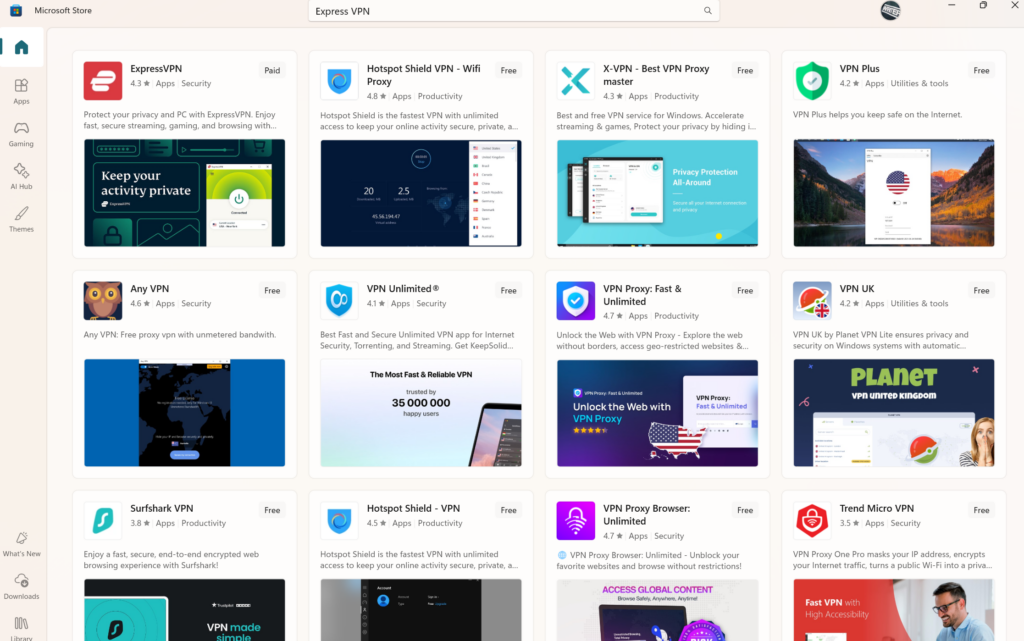Open the Home page in sidebar
Image resolution: width=1024 pixels, height=641 pixels.
coord(22,47)
